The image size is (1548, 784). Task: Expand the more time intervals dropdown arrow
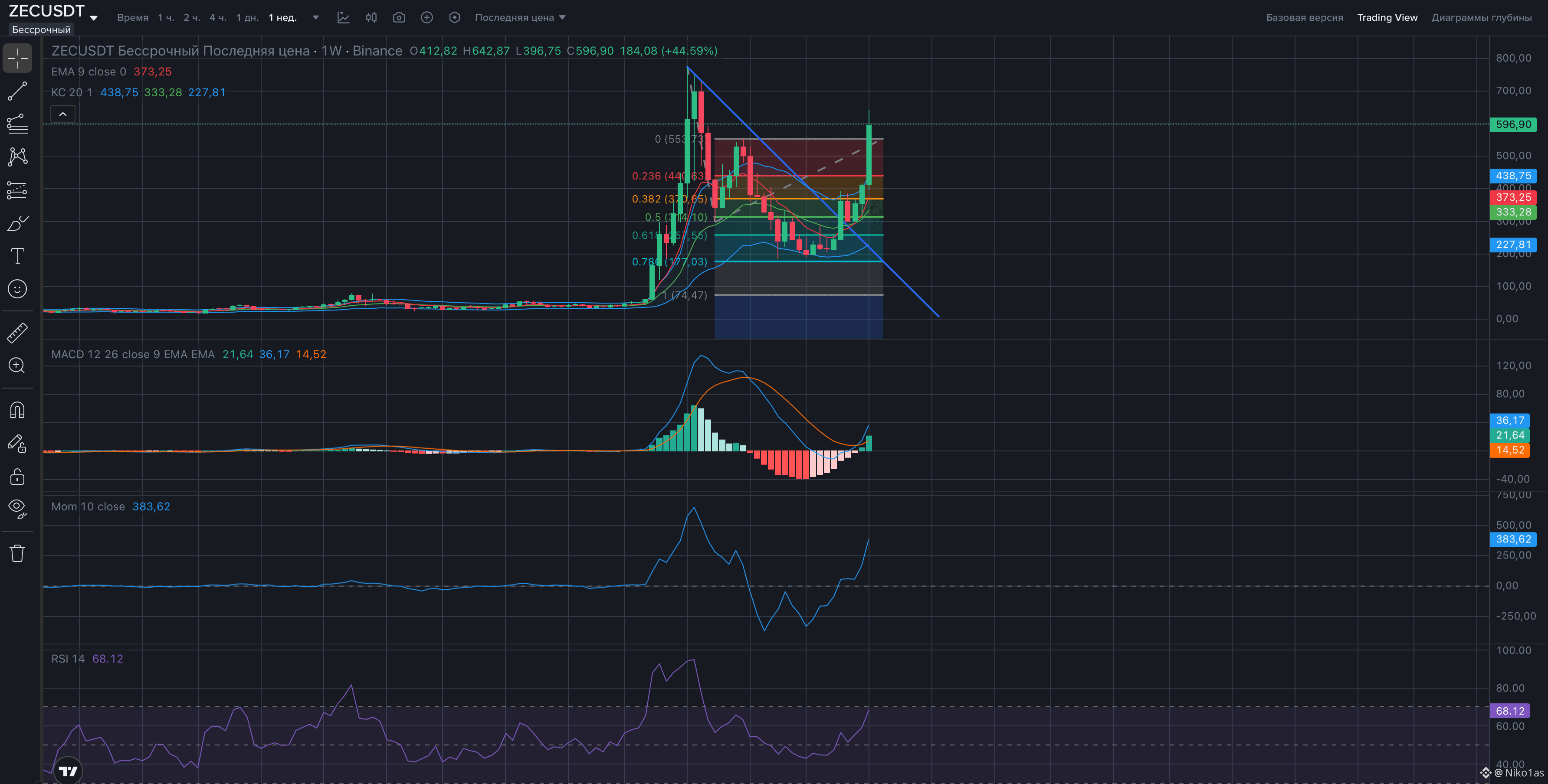tap(315, 17)
